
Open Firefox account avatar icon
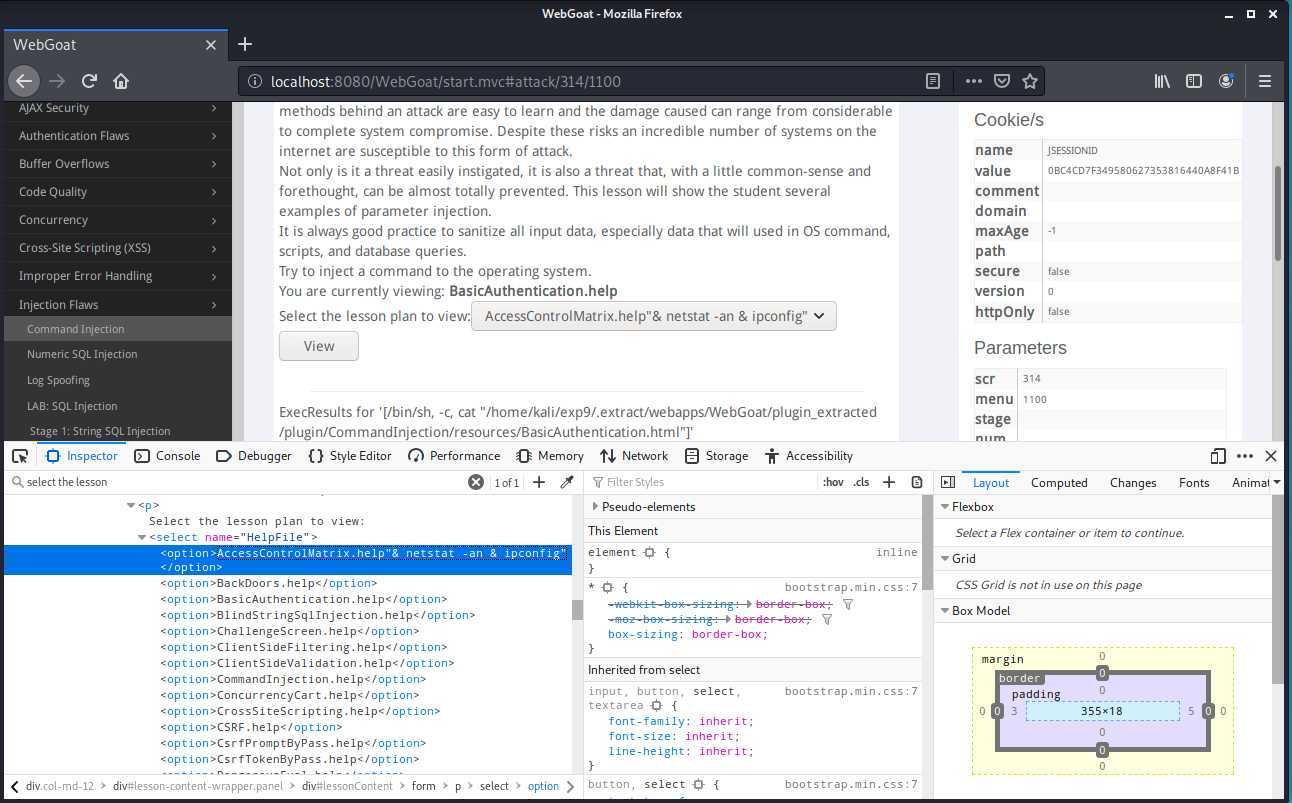[1226, 81]
